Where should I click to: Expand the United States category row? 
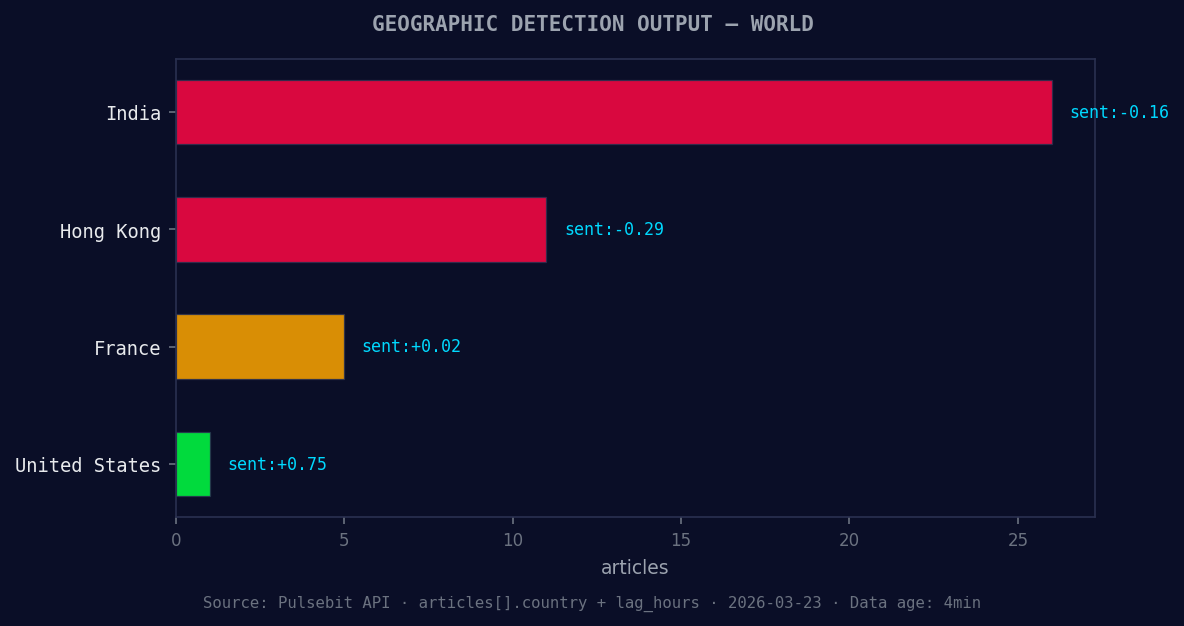click(87, 465)
